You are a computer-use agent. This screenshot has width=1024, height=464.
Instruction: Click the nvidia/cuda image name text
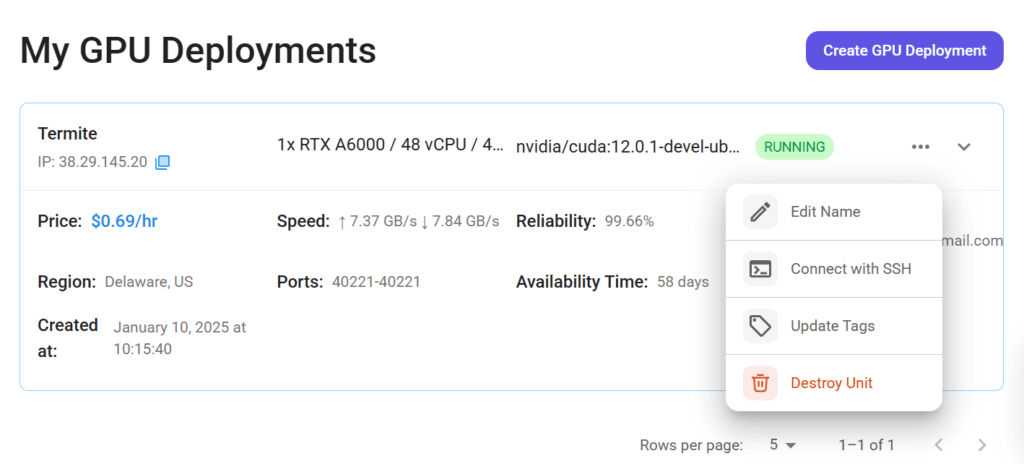click(x=628, y=147)
